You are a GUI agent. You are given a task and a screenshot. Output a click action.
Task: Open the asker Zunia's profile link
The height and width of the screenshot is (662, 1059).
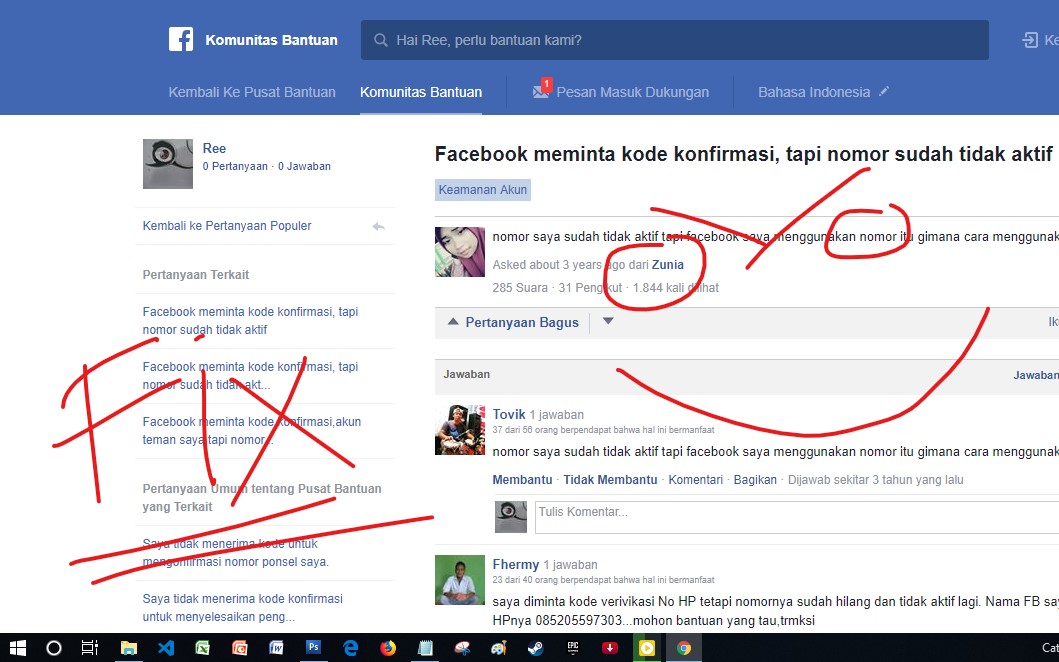coord(667,265)
